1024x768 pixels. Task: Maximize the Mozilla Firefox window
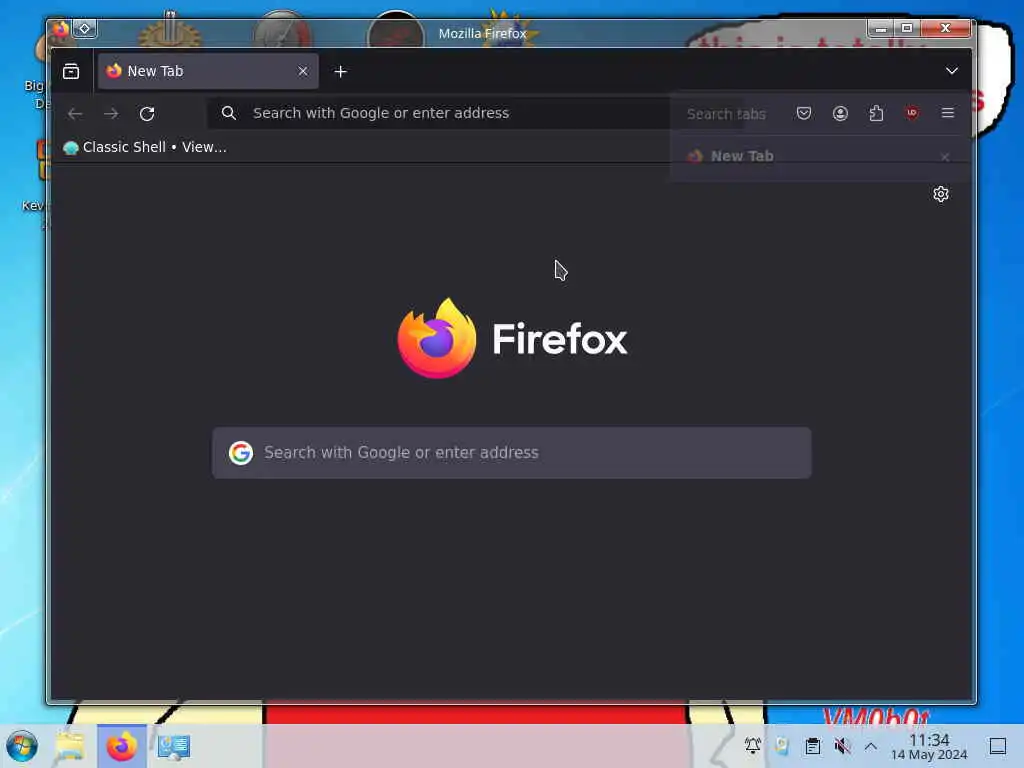907,28
